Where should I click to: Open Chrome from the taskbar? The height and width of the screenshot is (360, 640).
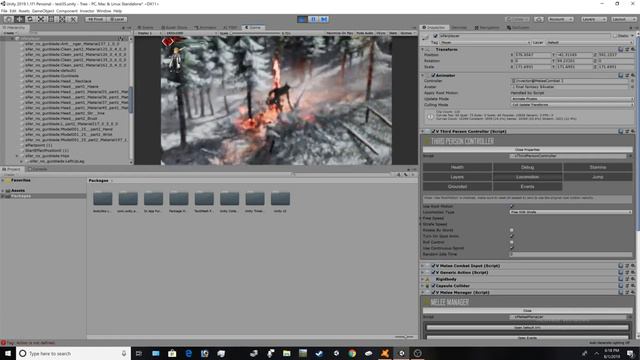click(352, 353)
